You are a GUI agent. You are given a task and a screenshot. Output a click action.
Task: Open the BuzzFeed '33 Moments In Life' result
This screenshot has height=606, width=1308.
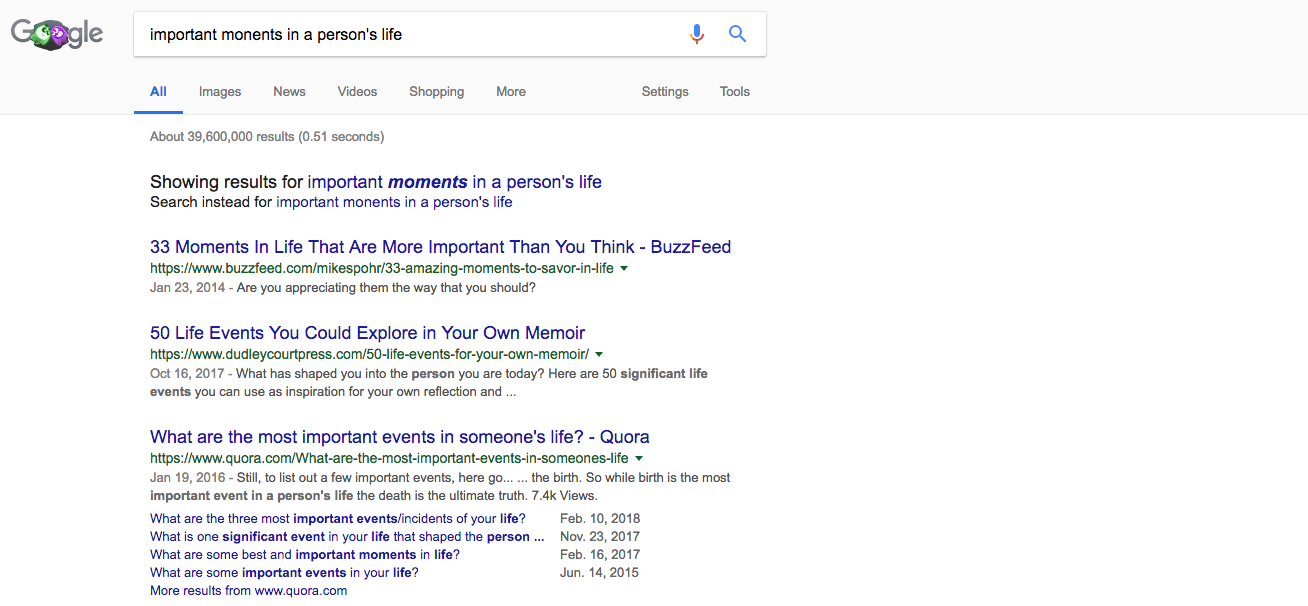[x=440, y=247]
